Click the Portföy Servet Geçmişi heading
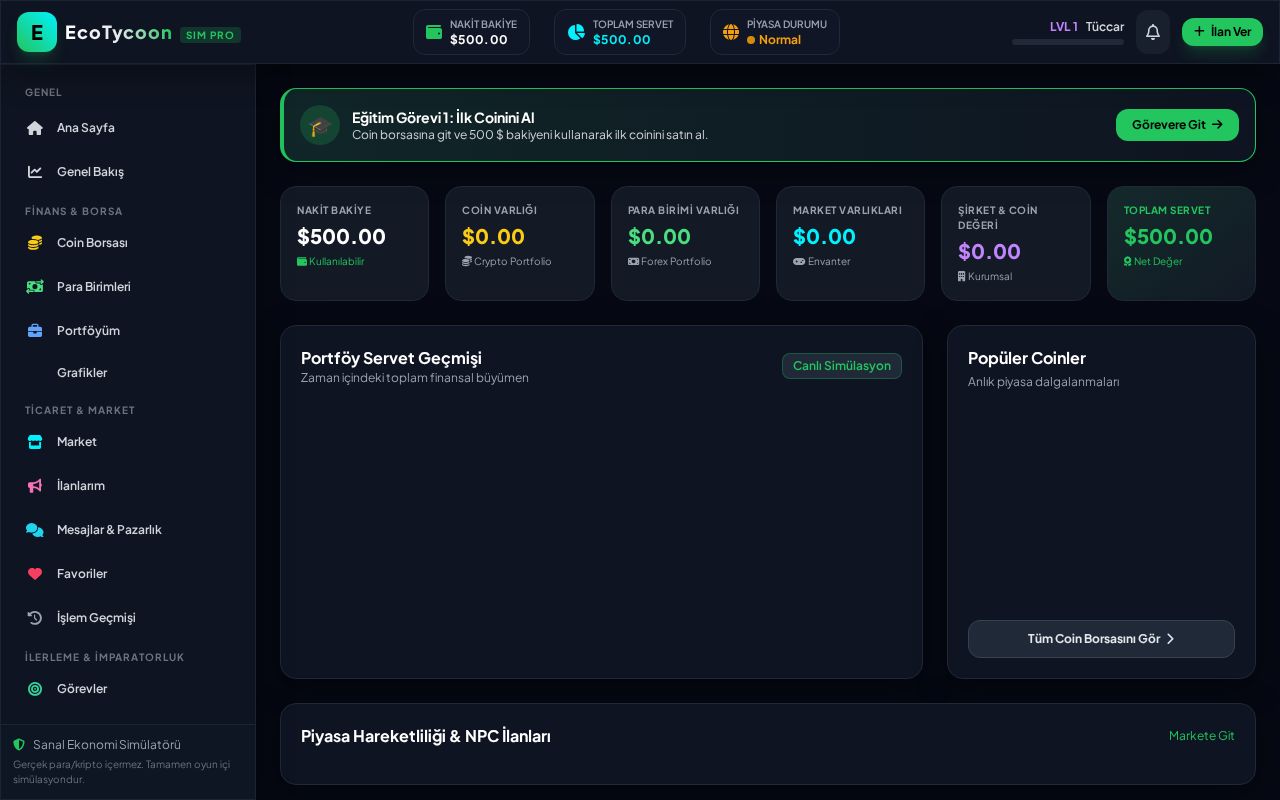Viewport: 1280px width, 800px height. 391,358
